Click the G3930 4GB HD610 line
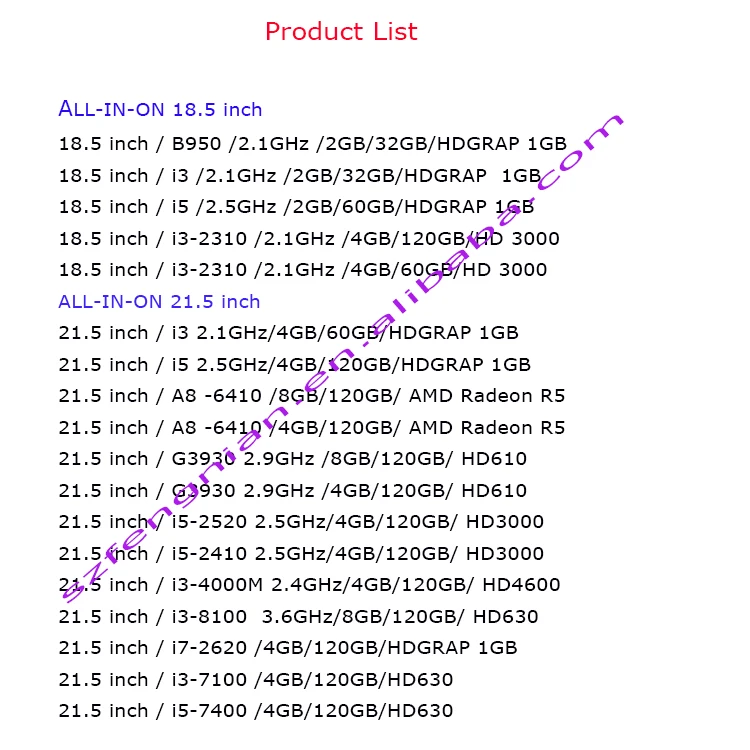The width and height of the screenshot is (750, 750). pos(292,490)
